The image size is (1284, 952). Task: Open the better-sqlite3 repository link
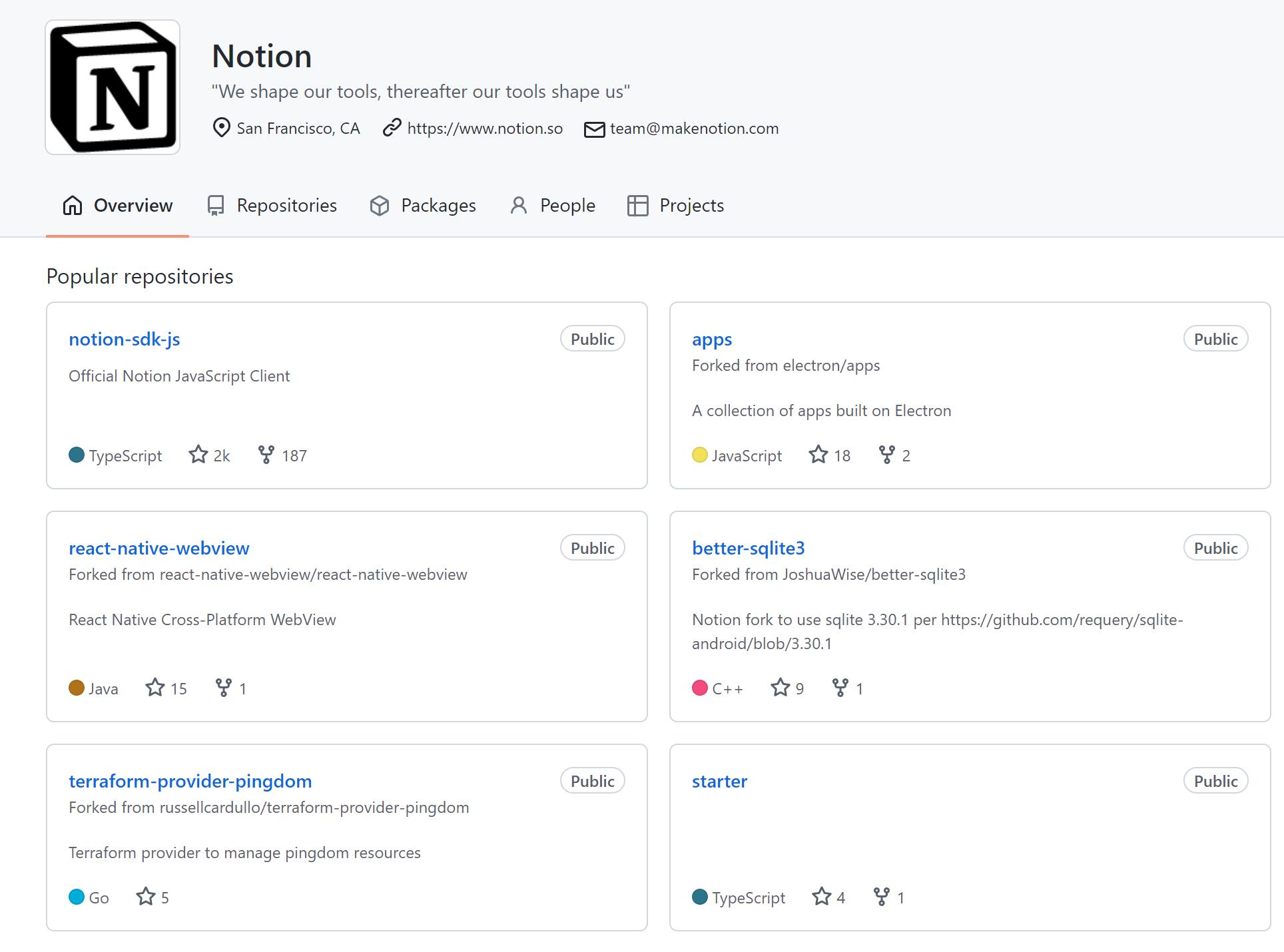tap(748, 549)
